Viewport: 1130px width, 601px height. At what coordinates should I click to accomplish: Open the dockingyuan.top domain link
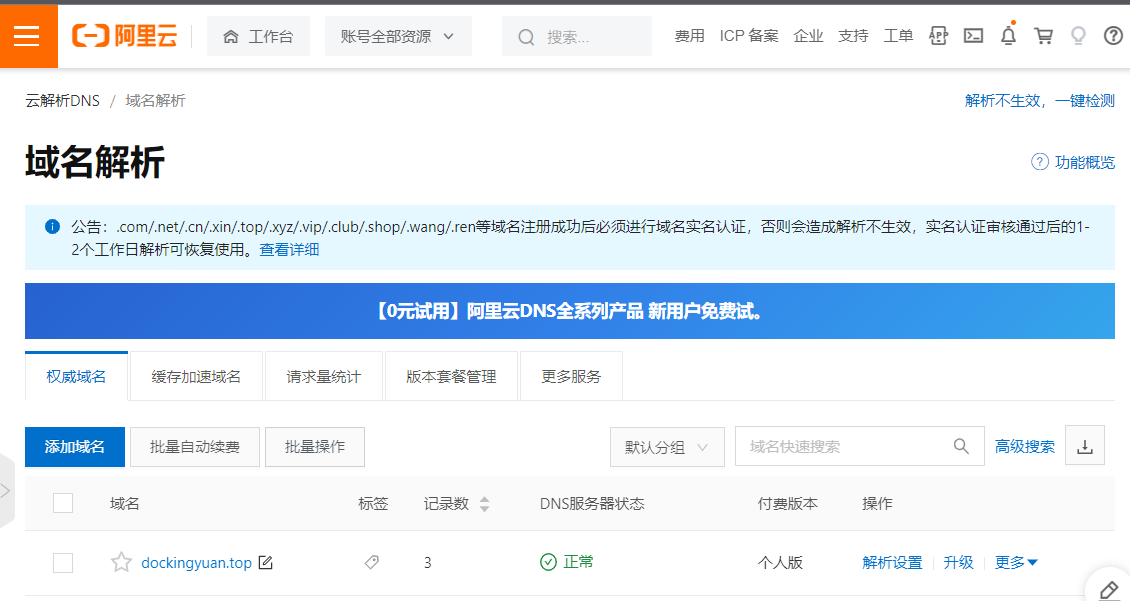(196, 563)
